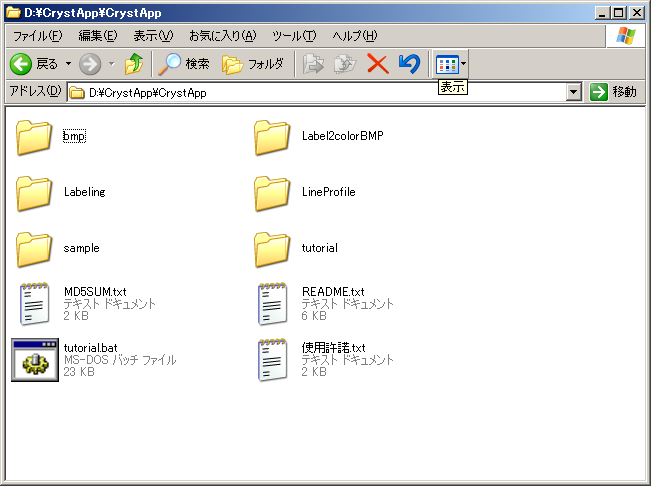Image resolution: width=651 pixels, height=486 pixels.
Task: Select the Labeling folder icon
Action: [34, 193]
